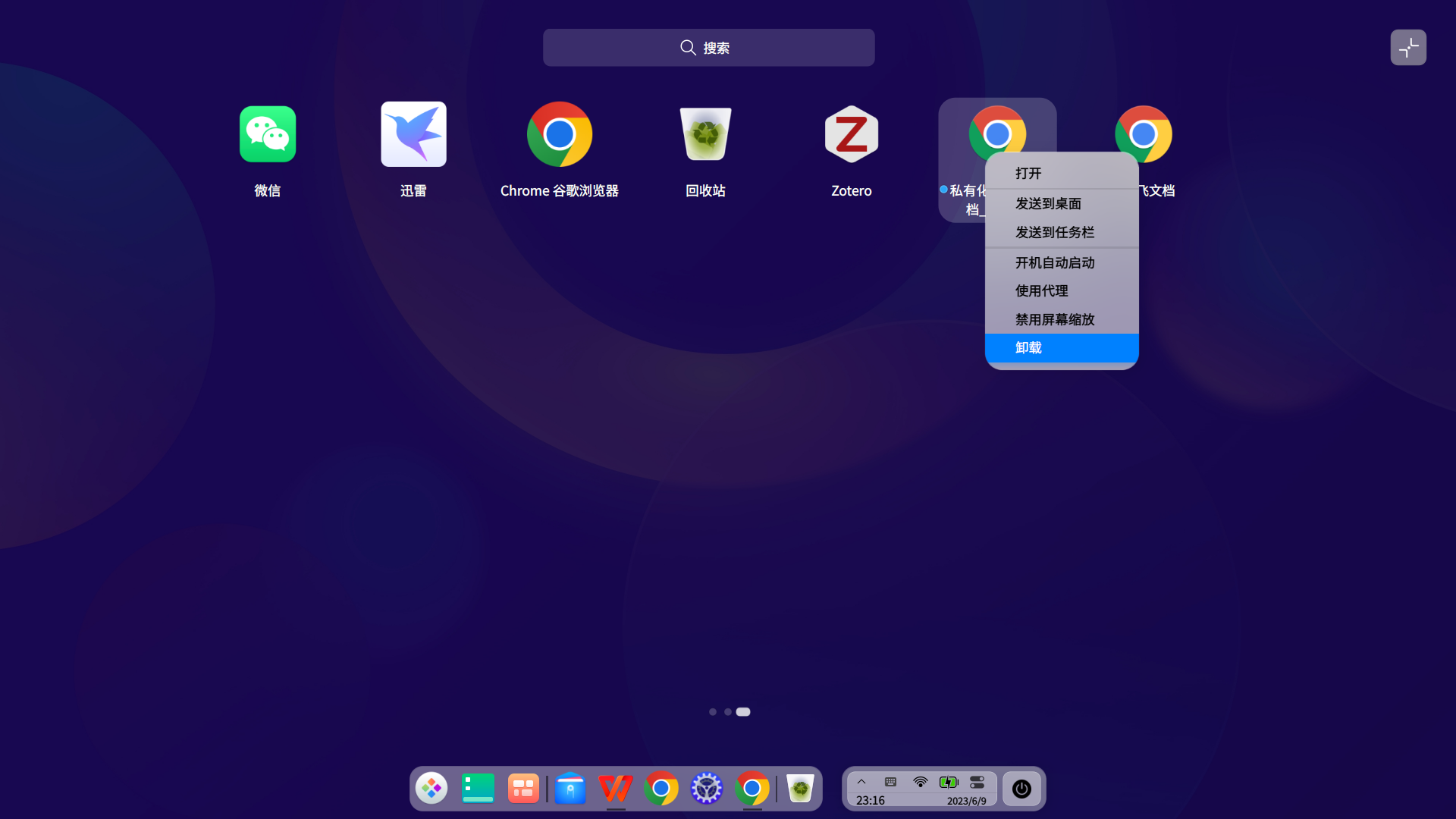Open the green multitasking view dock icon
Viewport: 1456px width, 819px height.
coord(478,789)
